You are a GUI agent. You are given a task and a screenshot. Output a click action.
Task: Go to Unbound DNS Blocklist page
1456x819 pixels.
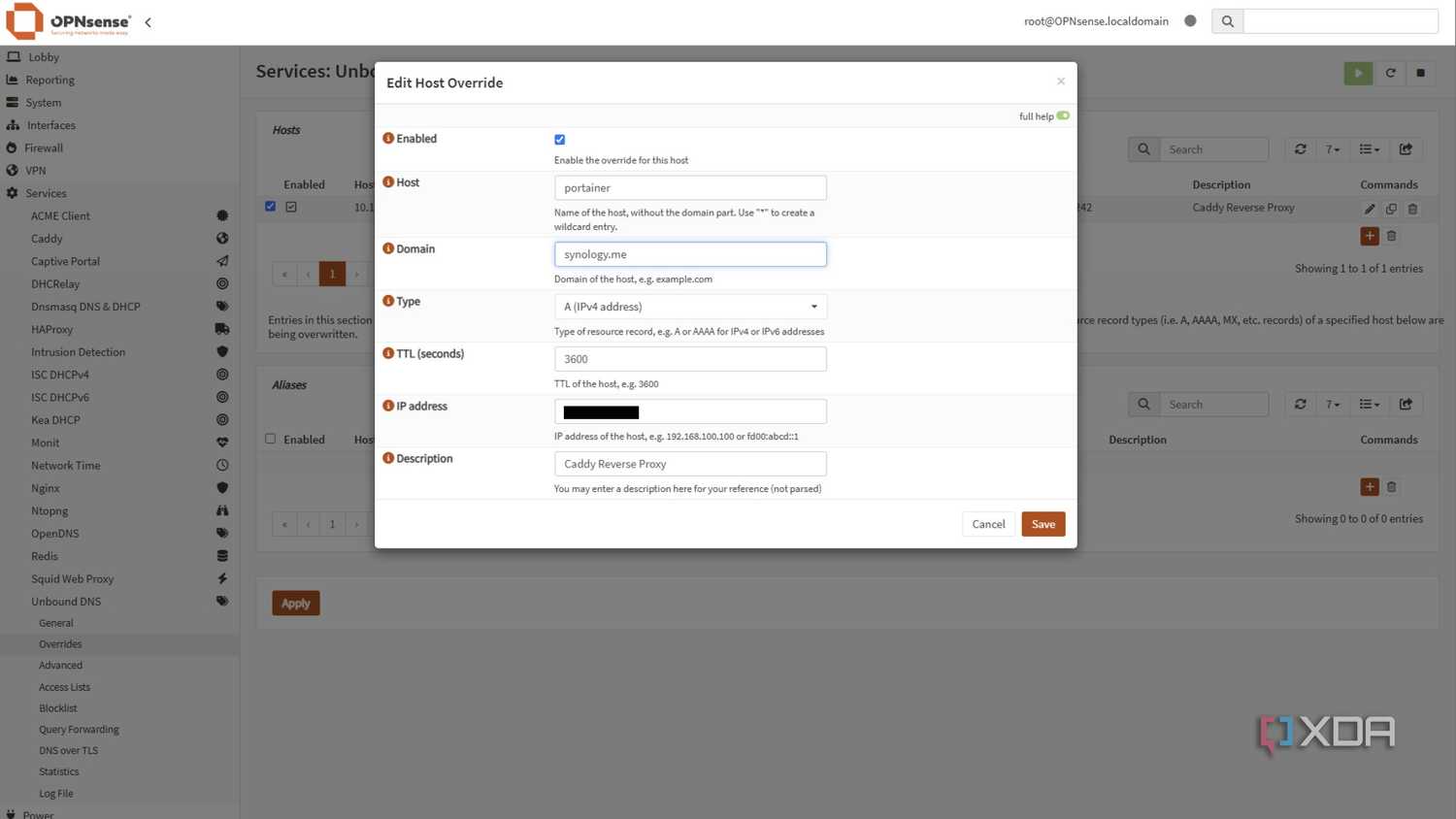[x=58, y=708]
